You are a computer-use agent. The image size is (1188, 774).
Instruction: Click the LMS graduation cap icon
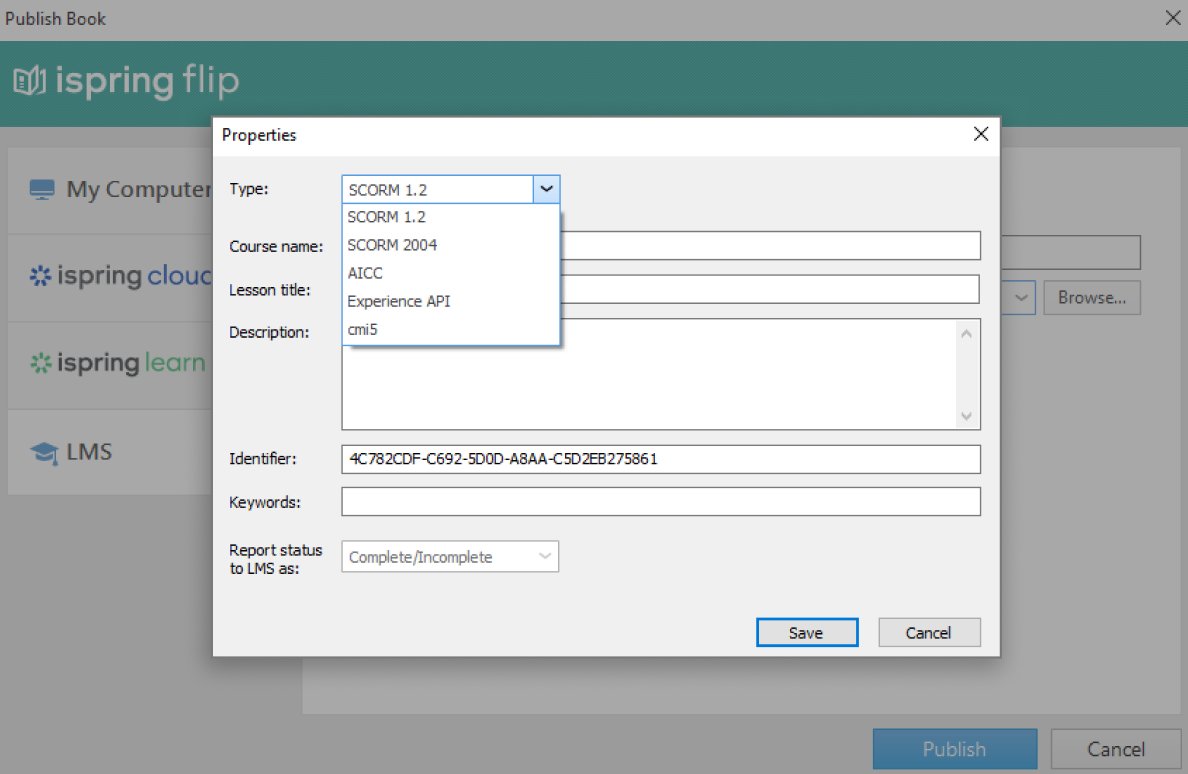click(43, 453)
